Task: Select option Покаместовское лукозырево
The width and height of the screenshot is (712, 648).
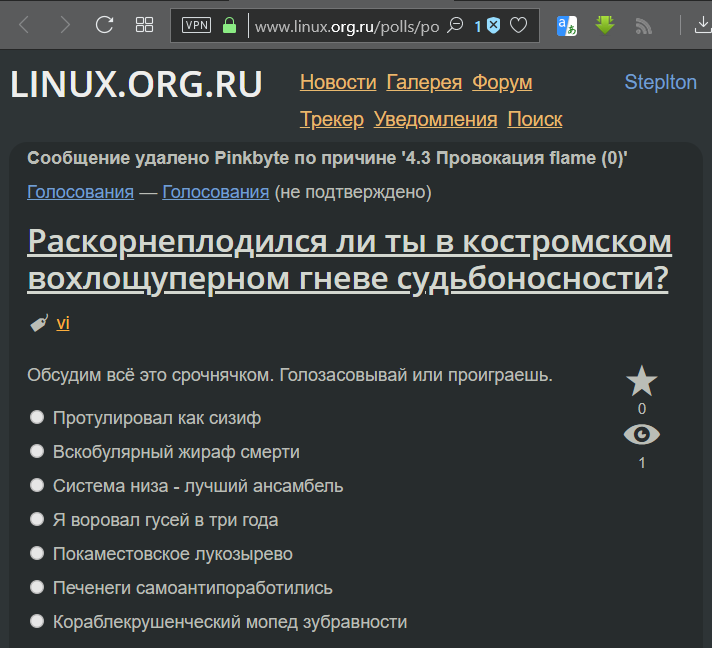Action: coord(37,554)
